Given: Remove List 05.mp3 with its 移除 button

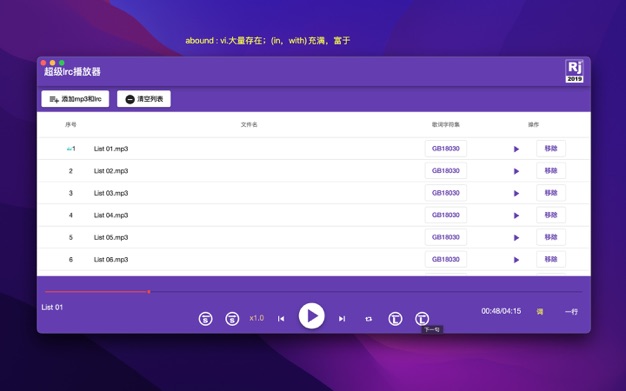Looking at the screenshot, I should tap(551, 237).
